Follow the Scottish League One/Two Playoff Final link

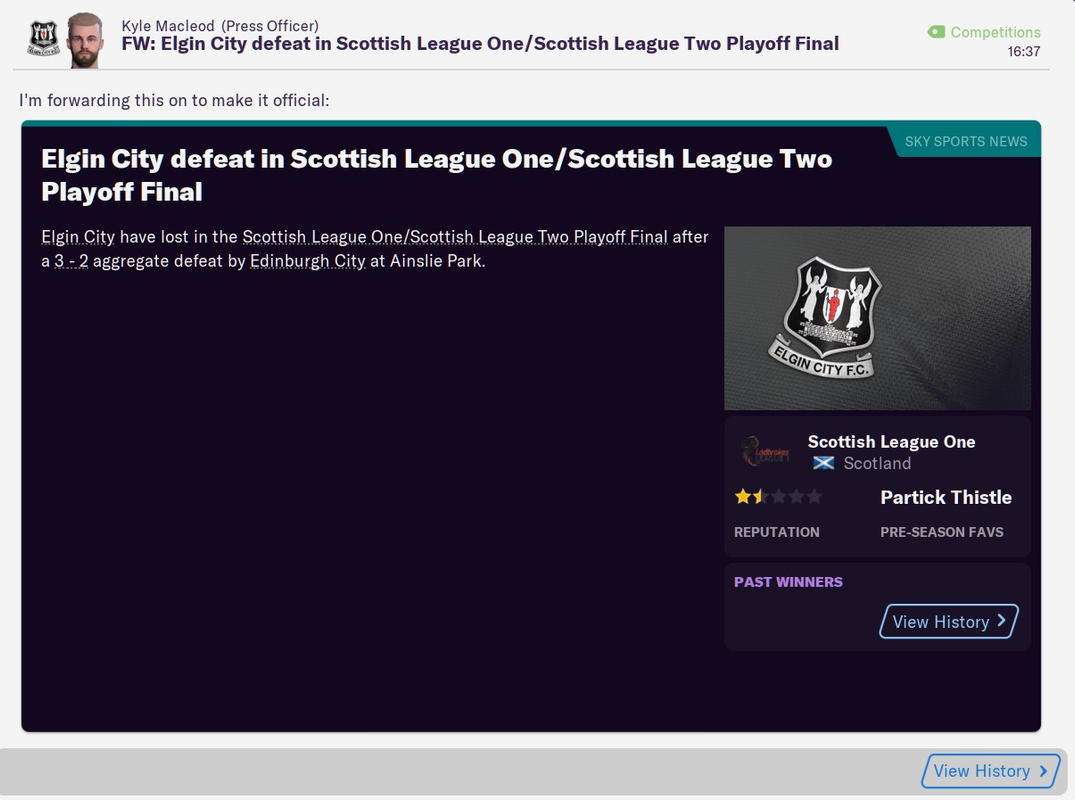pyautogui.click(x=455, y=237)
